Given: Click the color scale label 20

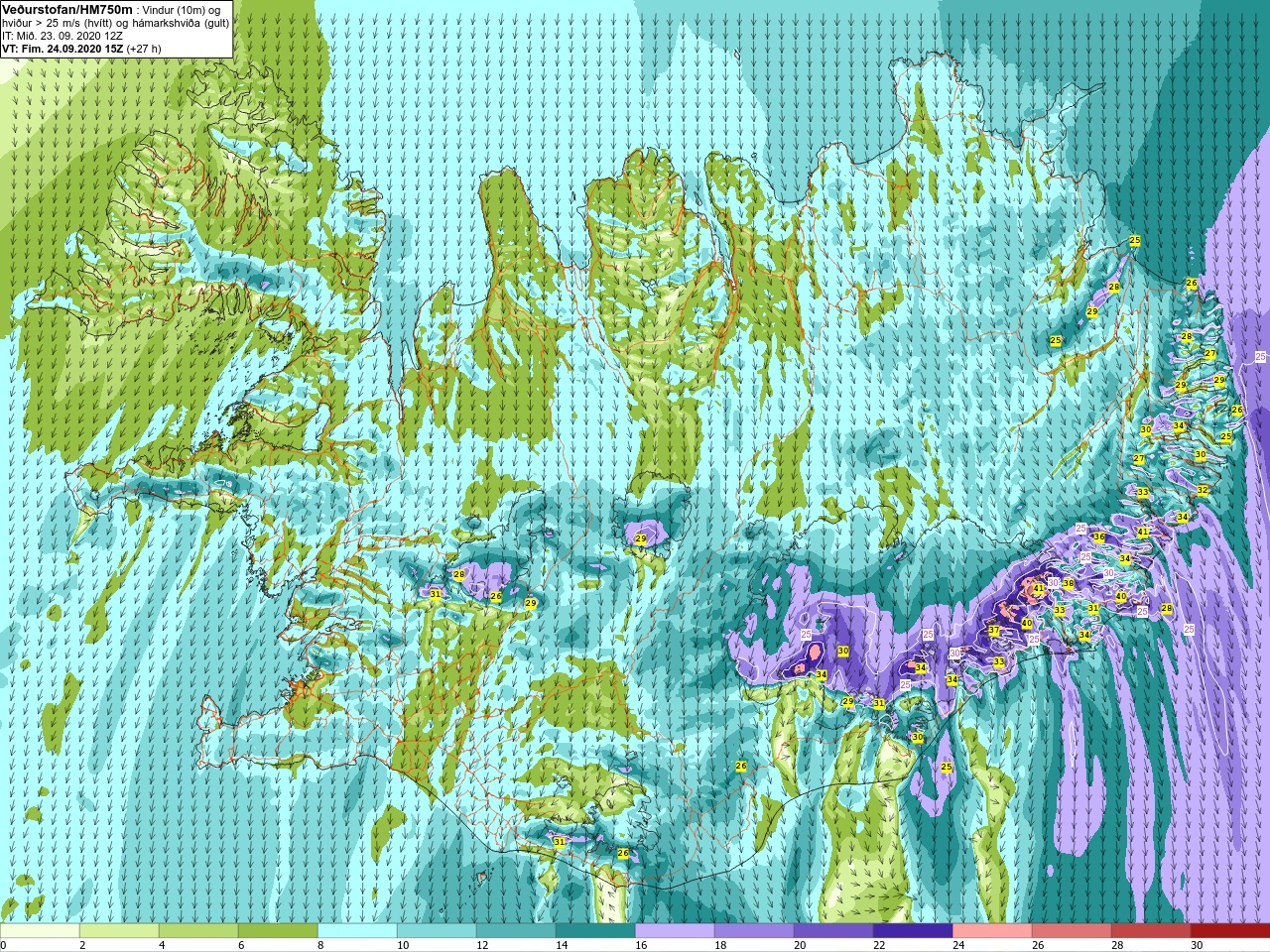Looking at the screenshot, I should pos(800,945).
